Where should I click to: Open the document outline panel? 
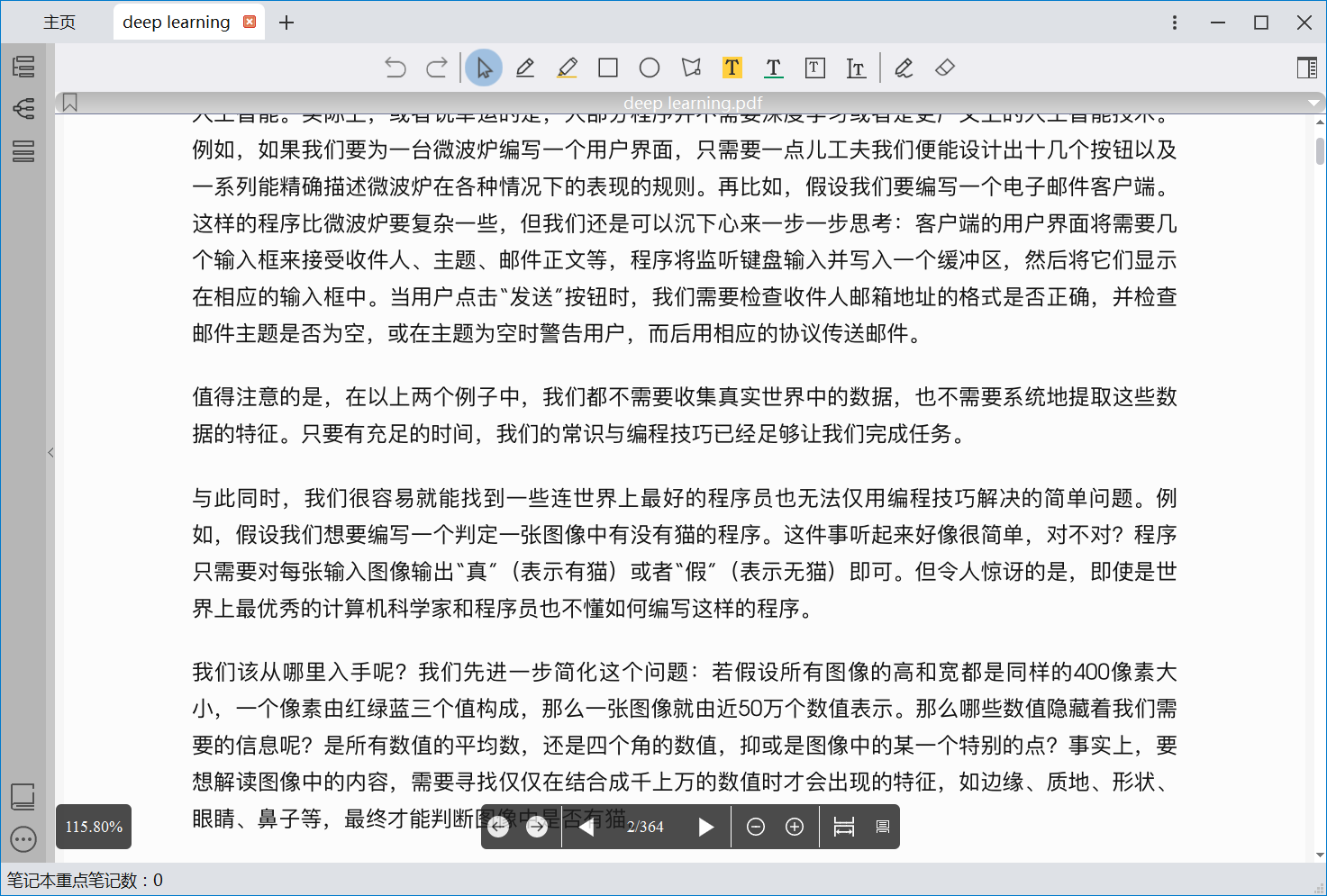pos(23,67)
